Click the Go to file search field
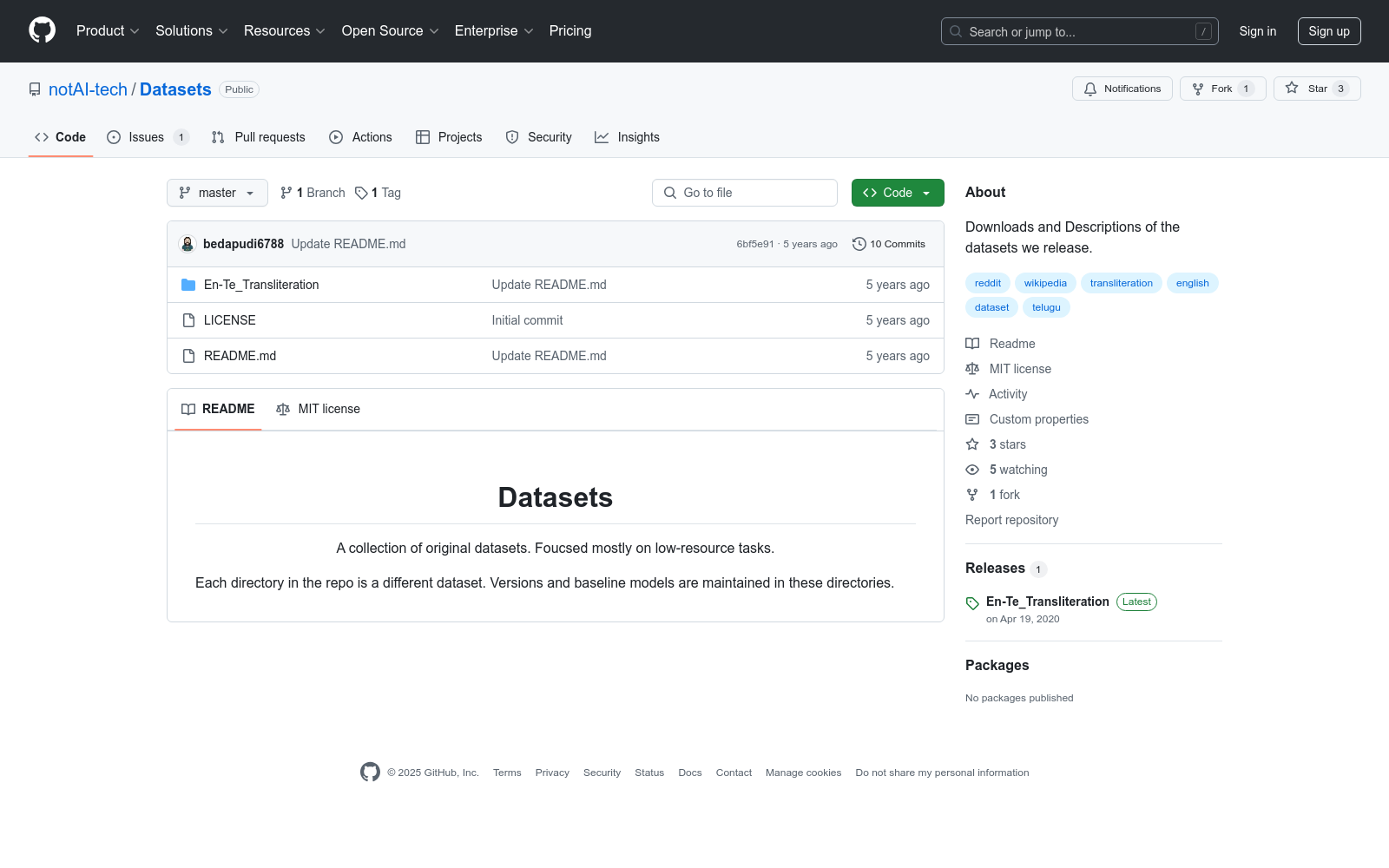Image resolution: width=1389 pixels, height=868 pixels. (x=745, y=193)
